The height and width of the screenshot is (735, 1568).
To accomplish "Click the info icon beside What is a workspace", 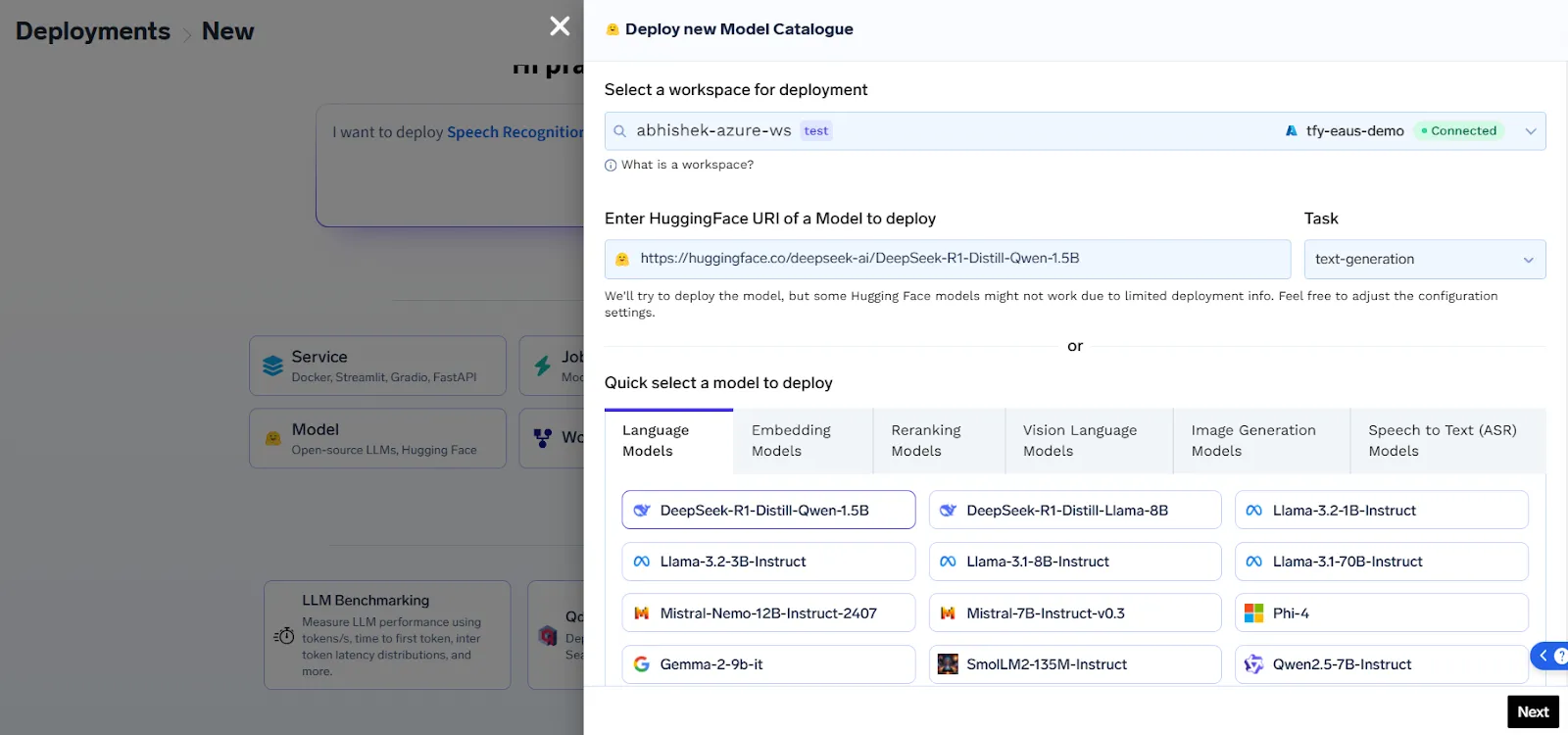I will click(x=611, y=166).
